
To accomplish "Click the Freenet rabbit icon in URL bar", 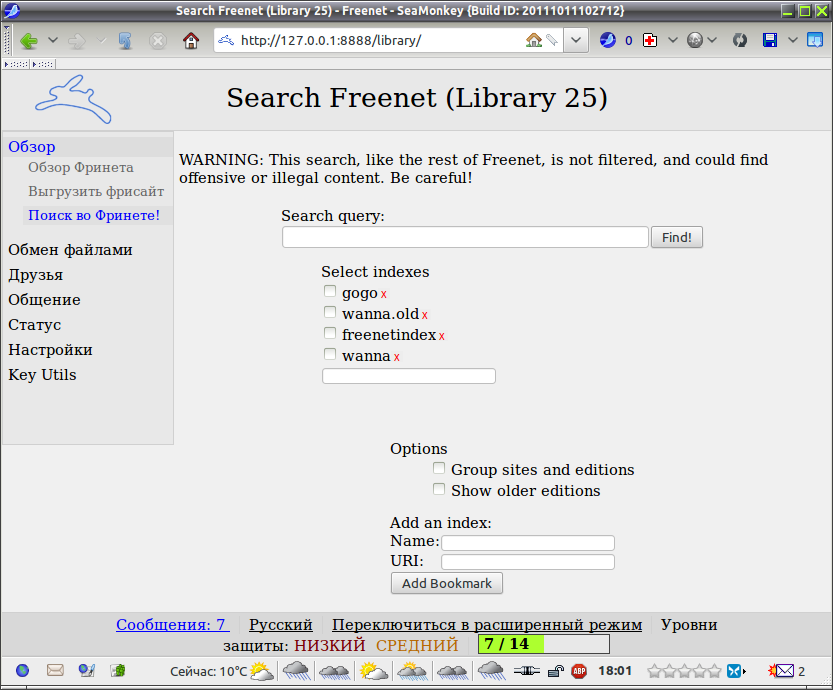I will 226,40.
